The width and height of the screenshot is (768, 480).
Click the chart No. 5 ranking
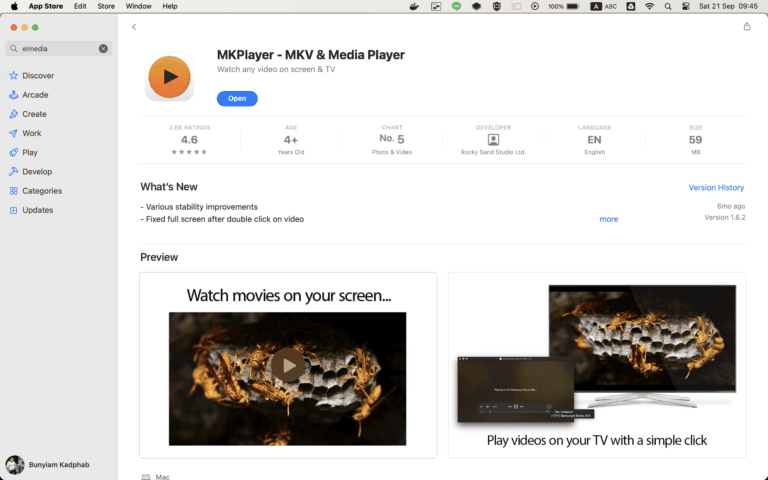tap(392, 139)
